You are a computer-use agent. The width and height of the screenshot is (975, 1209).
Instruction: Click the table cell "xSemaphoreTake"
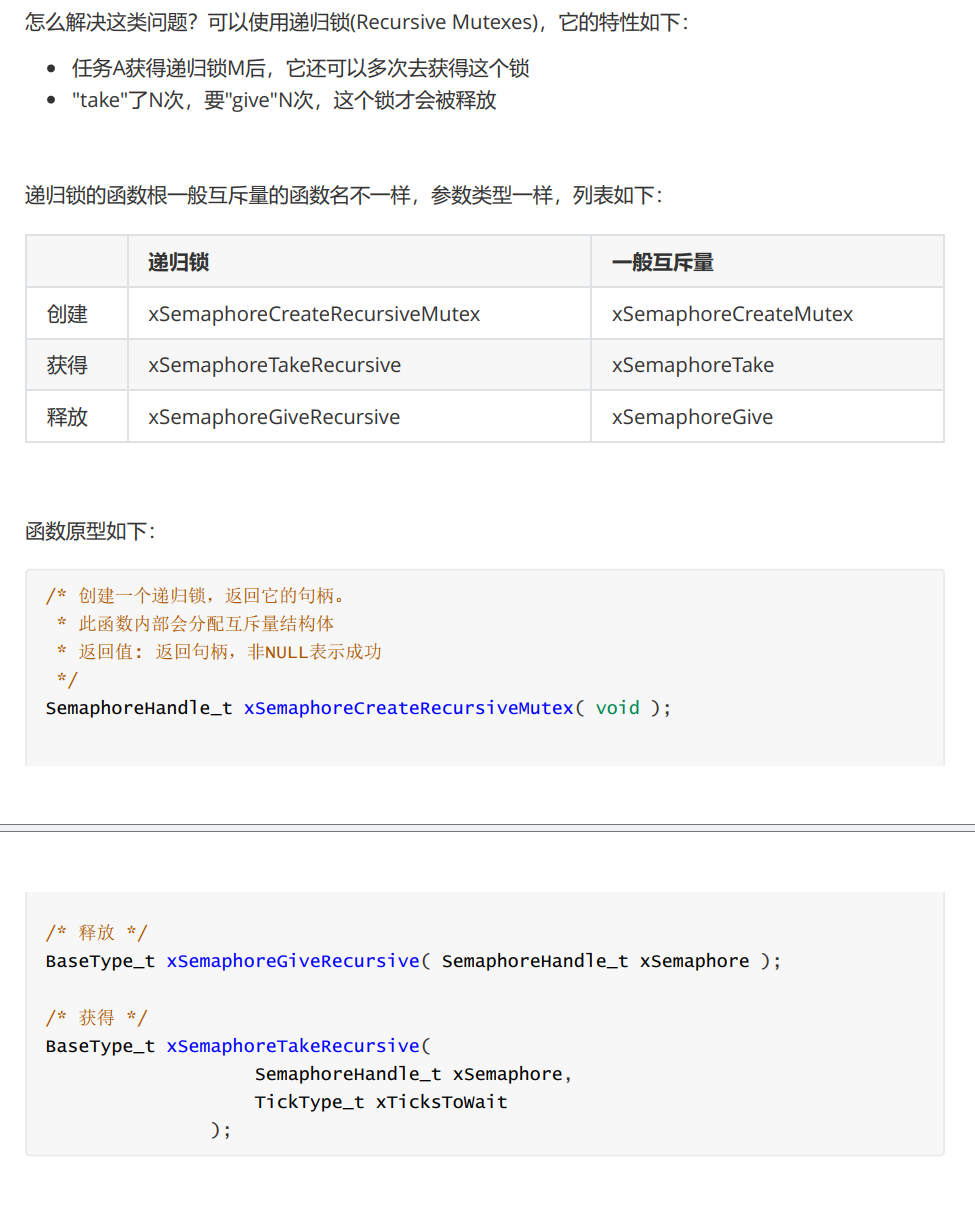point(767,365)
